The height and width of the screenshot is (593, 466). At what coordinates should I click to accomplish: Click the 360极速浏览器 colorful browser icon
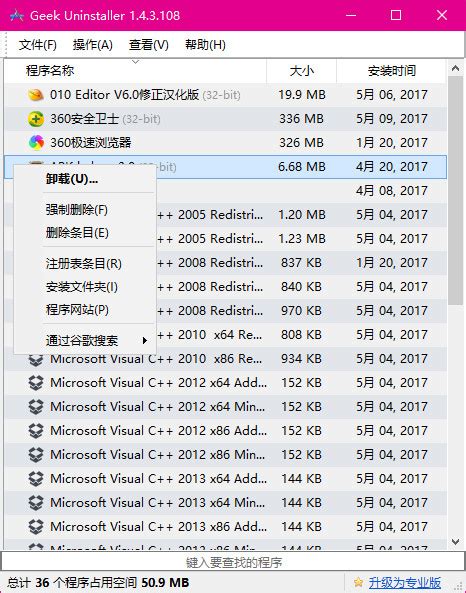click(36, 143)
